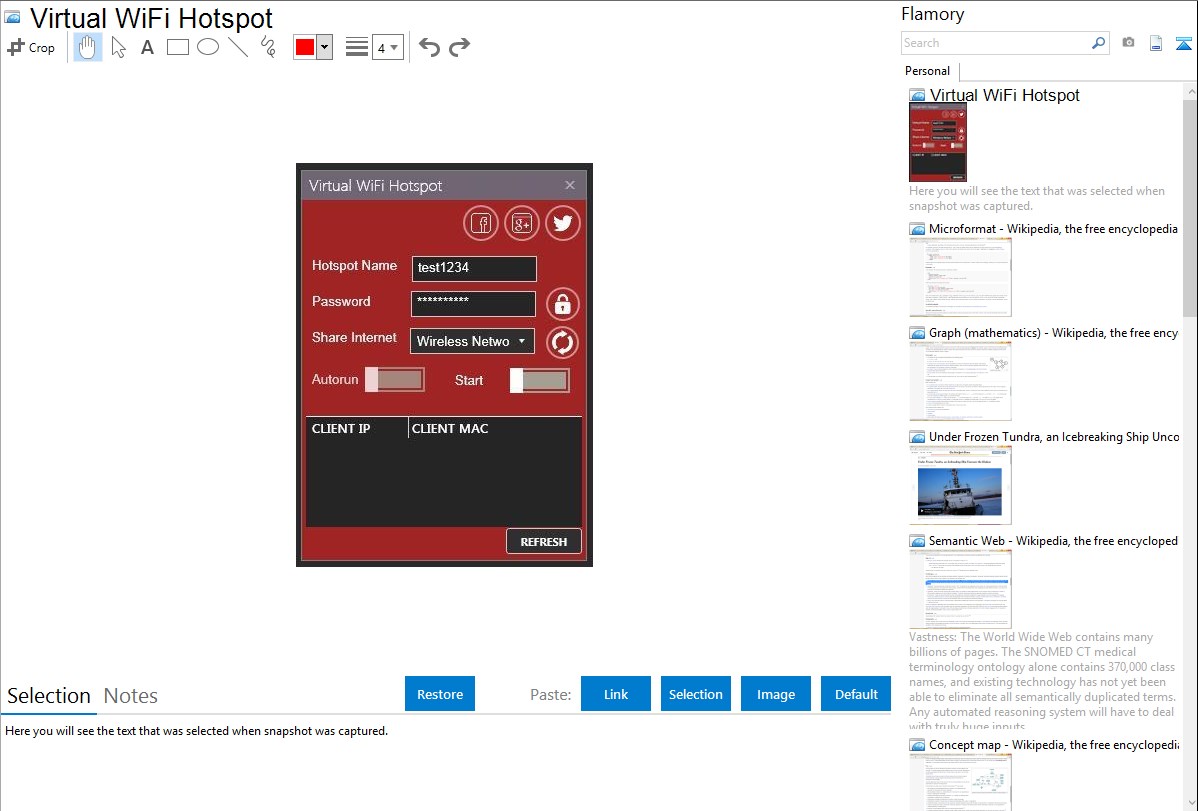Open Virtual WiFi Hotspot snapshot thumbnail
Image resolution: width=1198 pixels, height=811 pixels.
(938, 142)
